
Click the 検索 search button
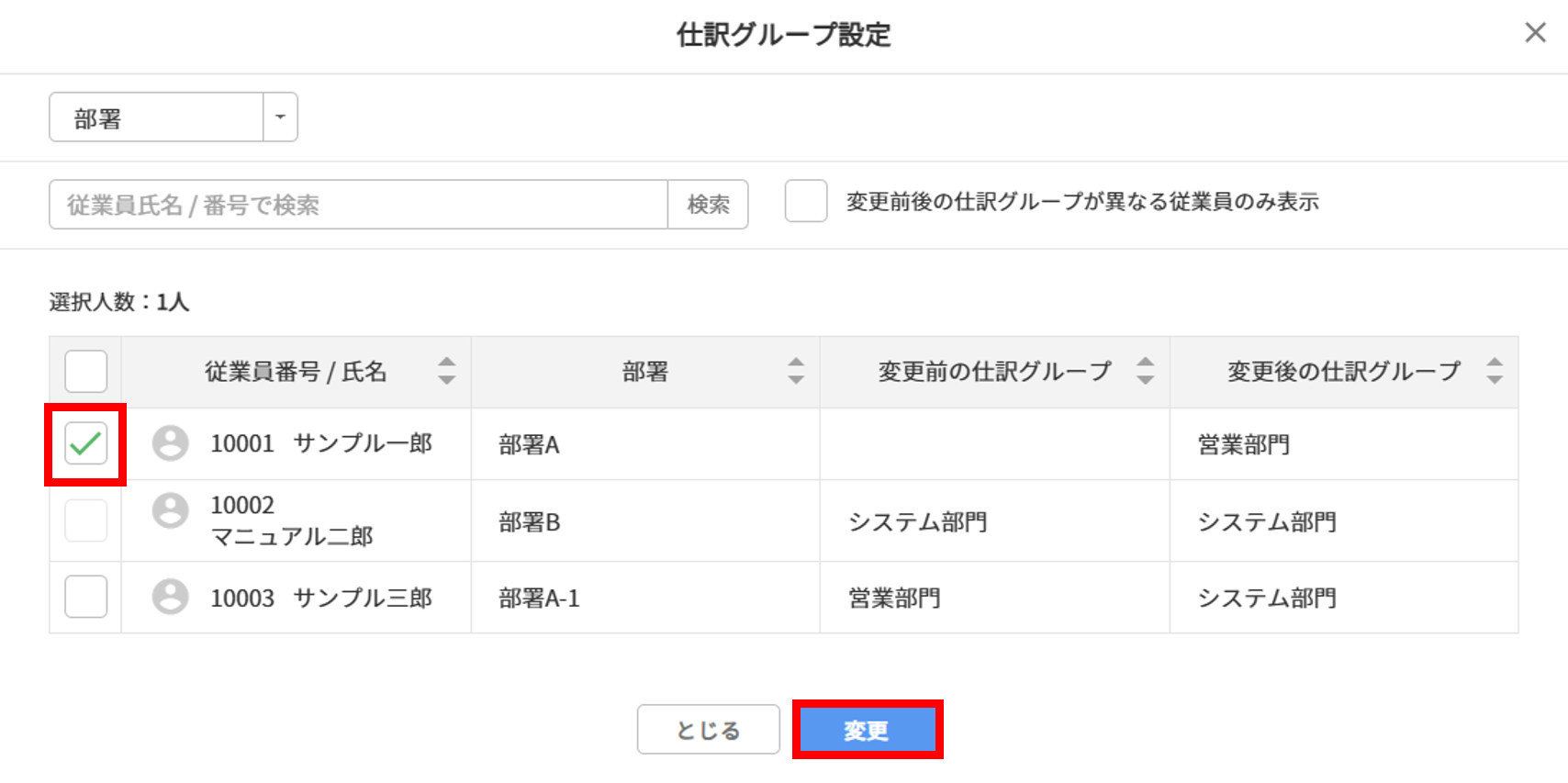point(708,205)
